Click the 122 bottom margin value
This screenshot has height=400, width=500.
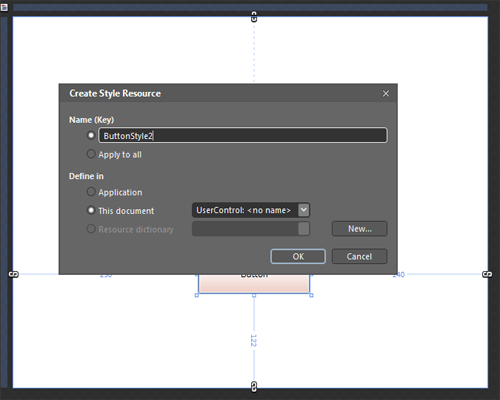tap(253, 341)
